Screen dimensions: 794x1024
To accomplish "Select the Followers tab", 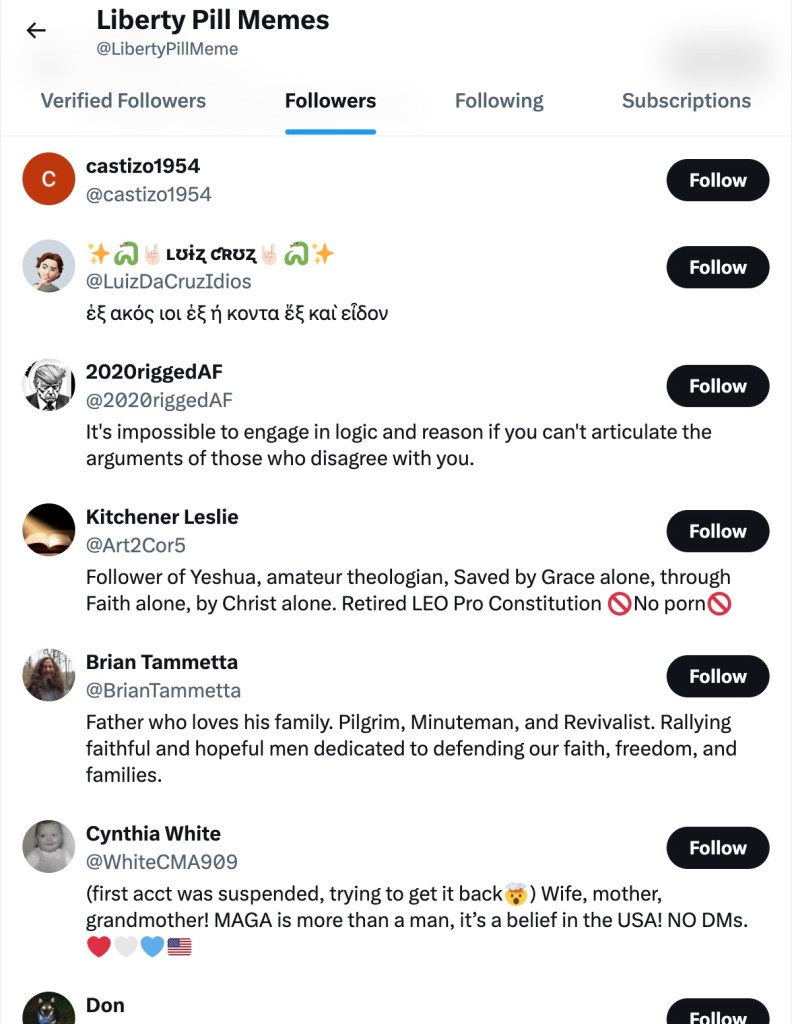I will [x=330, y=101].
